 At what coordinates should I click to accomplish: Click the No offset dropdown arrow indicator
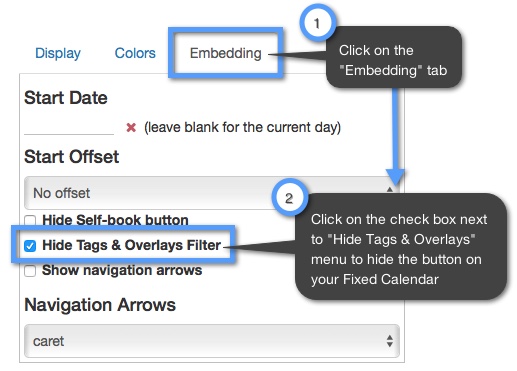[x=389, y=189]
